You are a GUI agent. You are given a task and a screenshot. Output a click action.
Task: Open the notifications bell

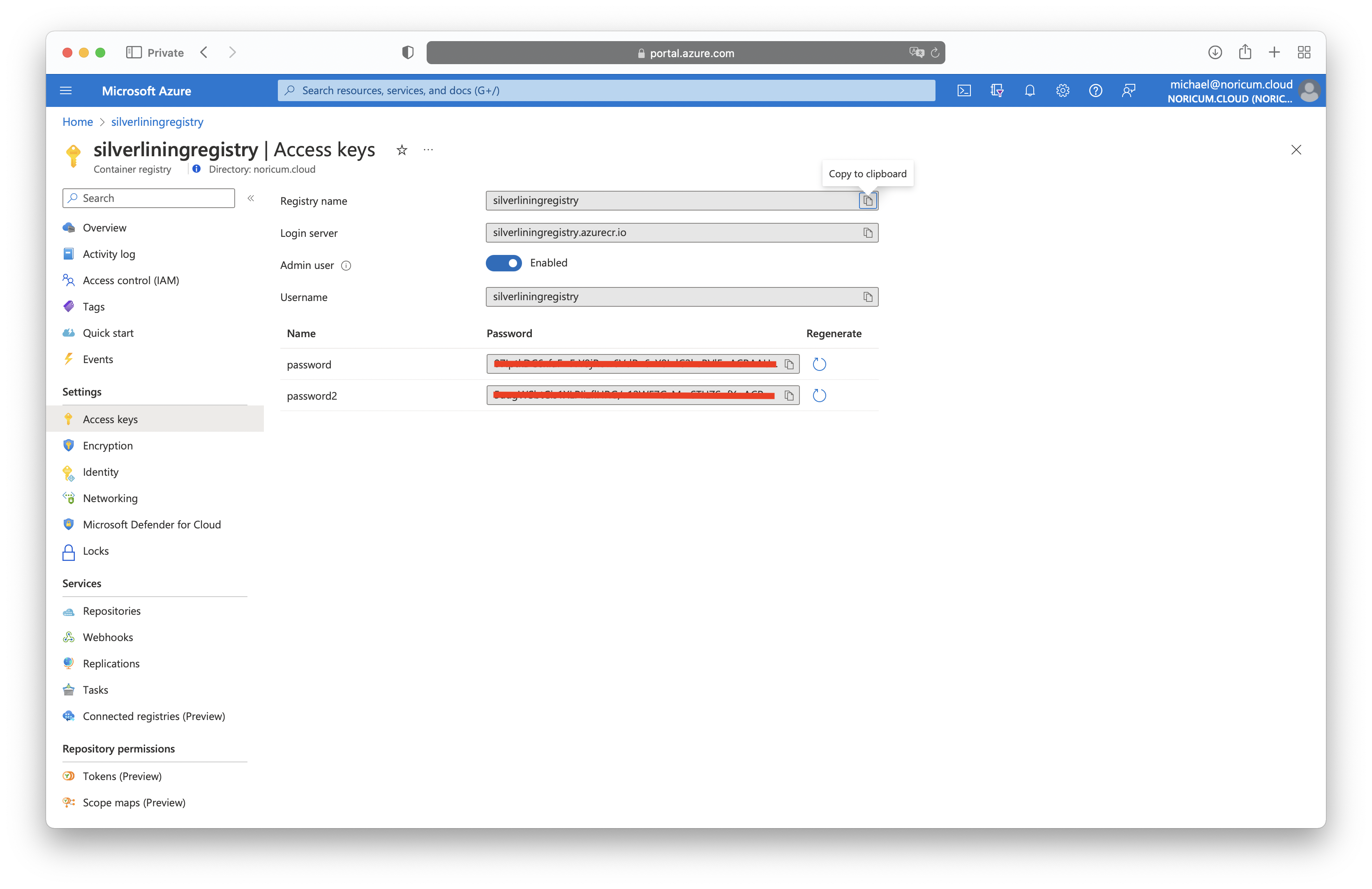tap(1030, 90)
